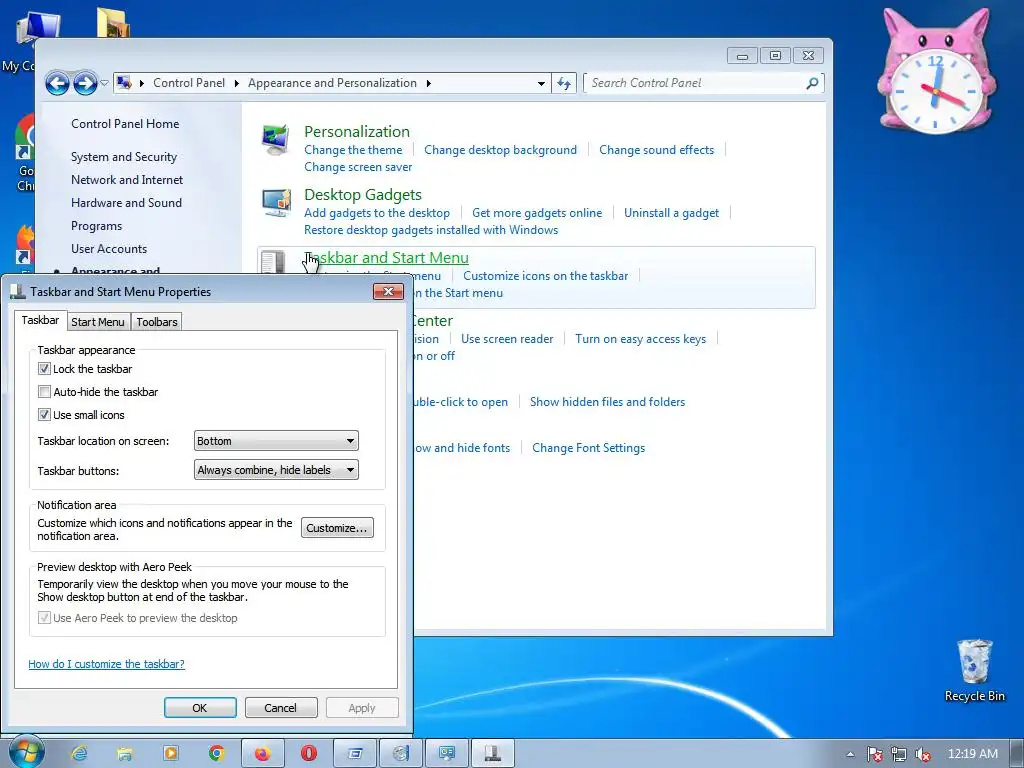Click the network tray icon

[x=899, y=754]
